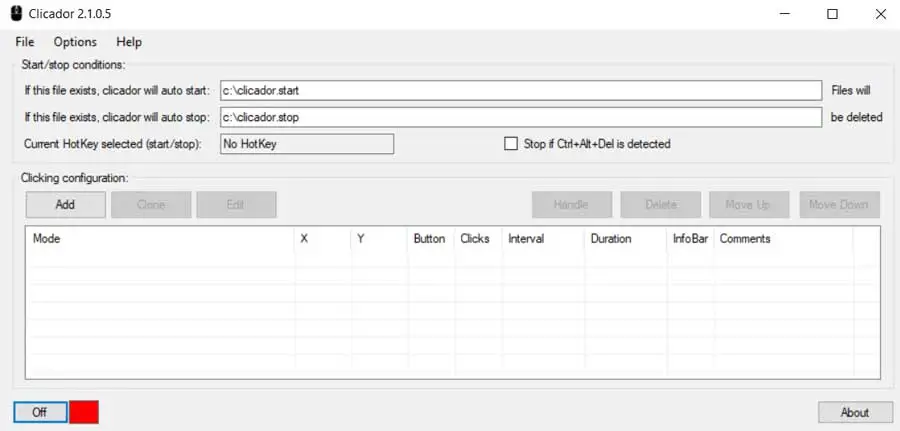The image size is (900, 431).
Task: Click the Clicador mouse icon in title bar
Action: point(17,14)
